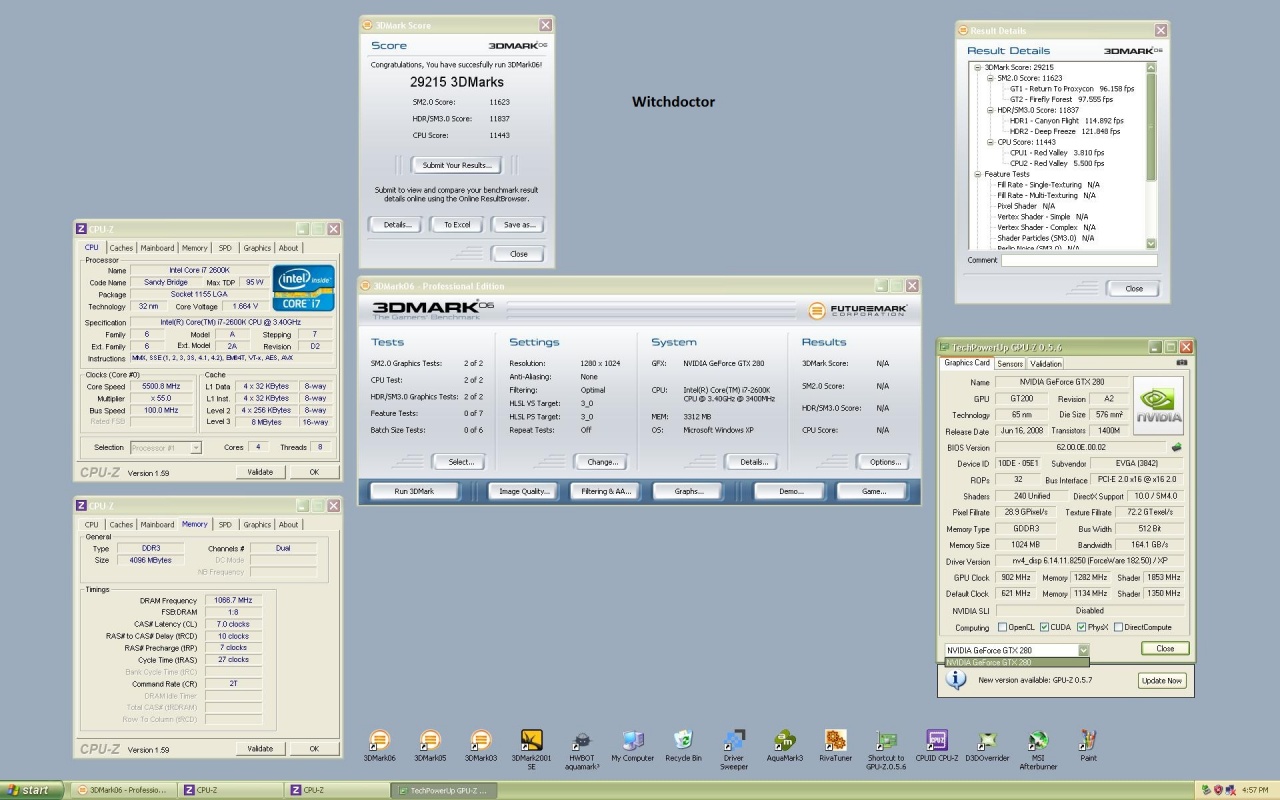Click the Recycle Bin icon
This screenshot has width=1280, height=800.
click(683, 741)
